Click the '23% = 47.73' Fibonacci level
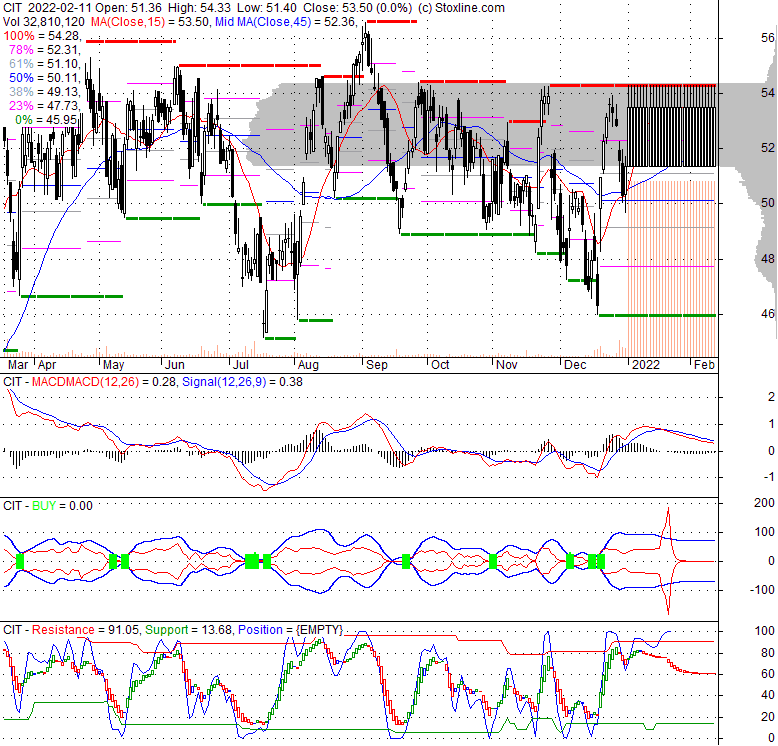 click(x=45, y=105)
